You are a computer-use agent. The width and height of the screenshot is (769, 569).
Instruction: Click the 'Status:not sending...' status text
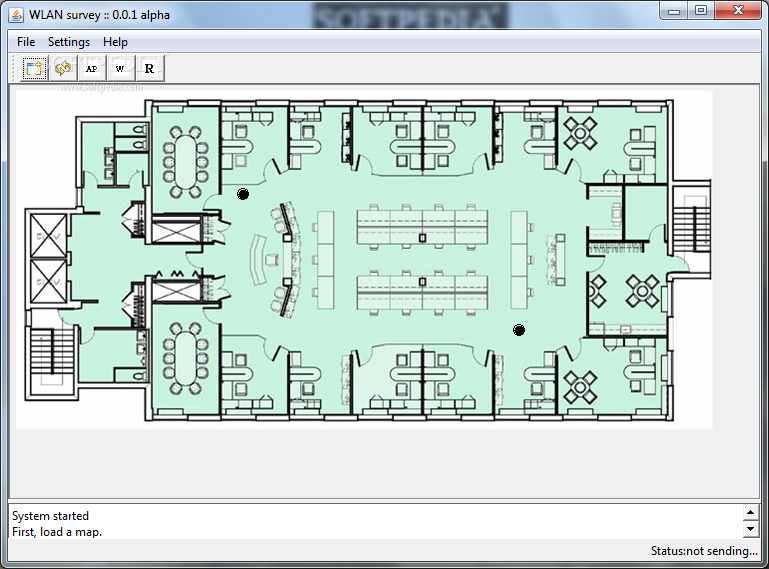coord(704,551)
